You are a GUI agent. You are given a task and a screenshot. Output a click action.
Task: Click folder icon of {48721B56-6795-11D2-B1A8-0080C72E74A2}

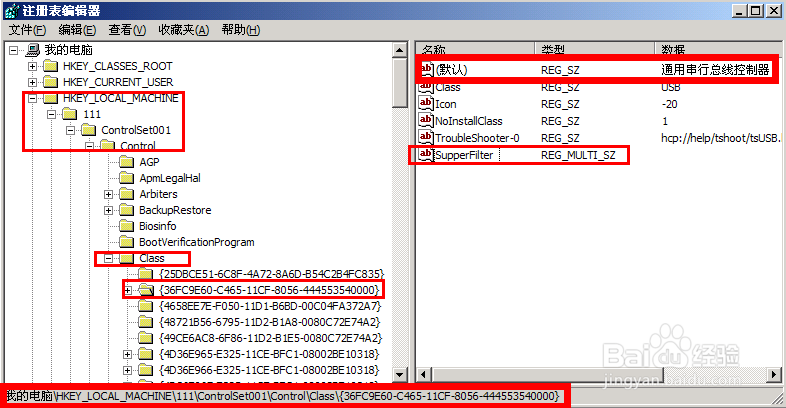(145, 322)
